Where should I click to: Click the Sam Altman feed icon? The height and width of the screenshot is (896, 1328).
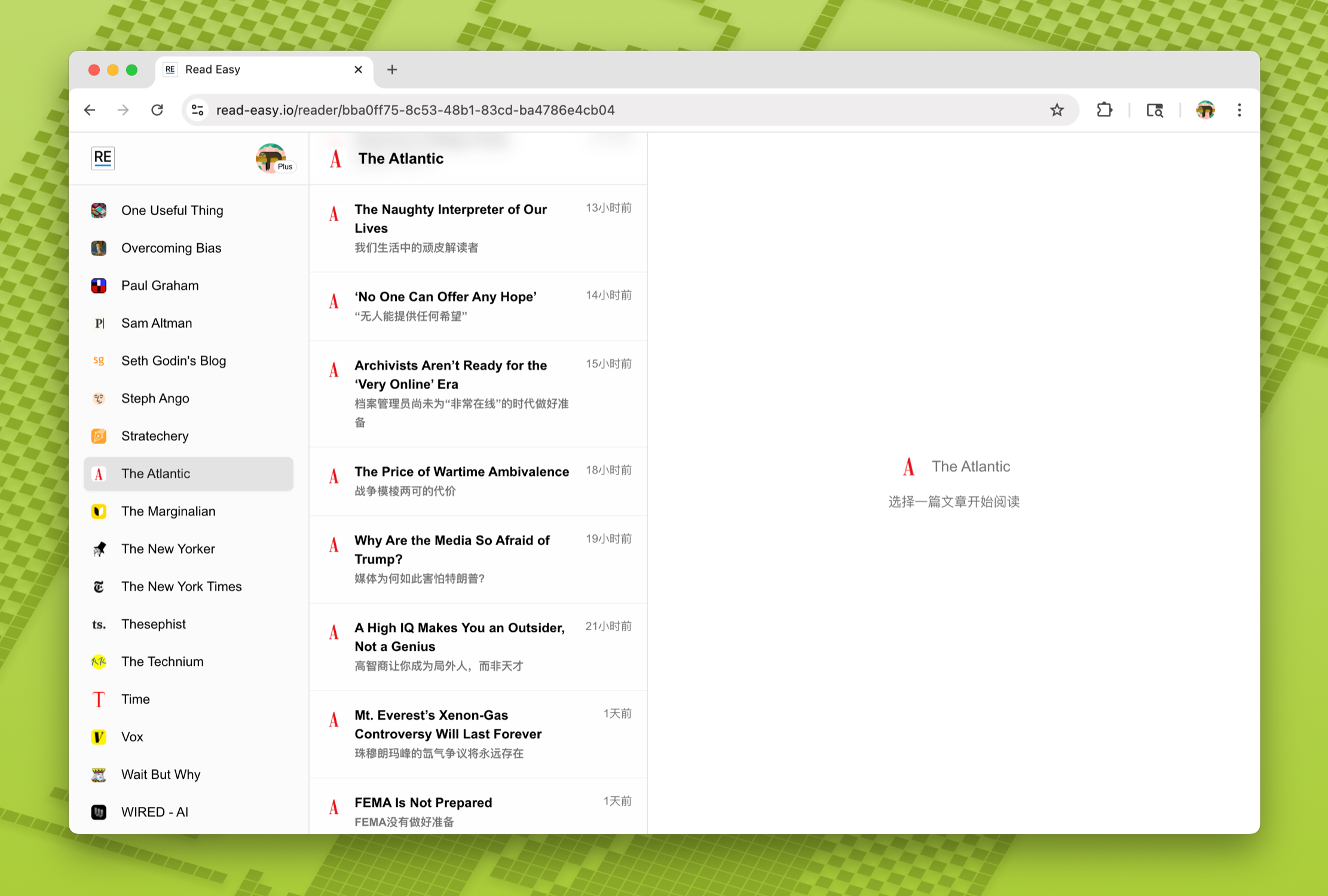99,323
